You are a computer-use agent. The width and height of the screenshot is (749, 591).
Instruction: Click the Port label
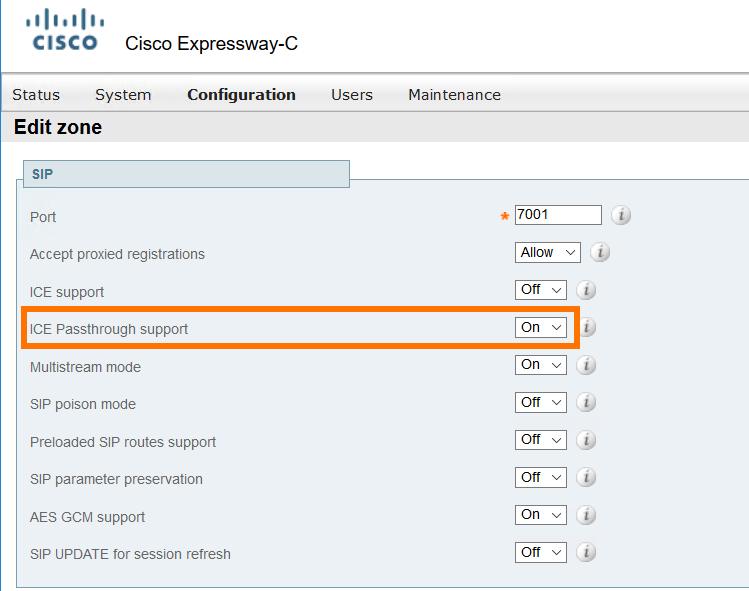[43, 217]
